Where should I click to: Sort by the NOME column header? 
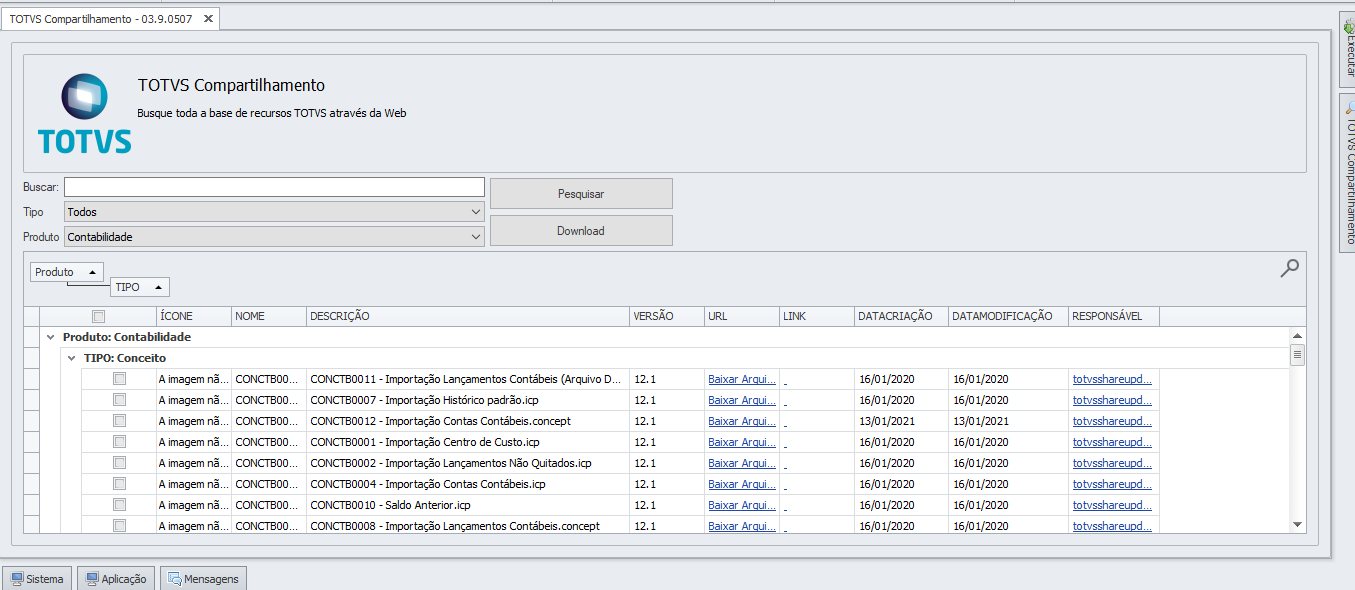269,316
